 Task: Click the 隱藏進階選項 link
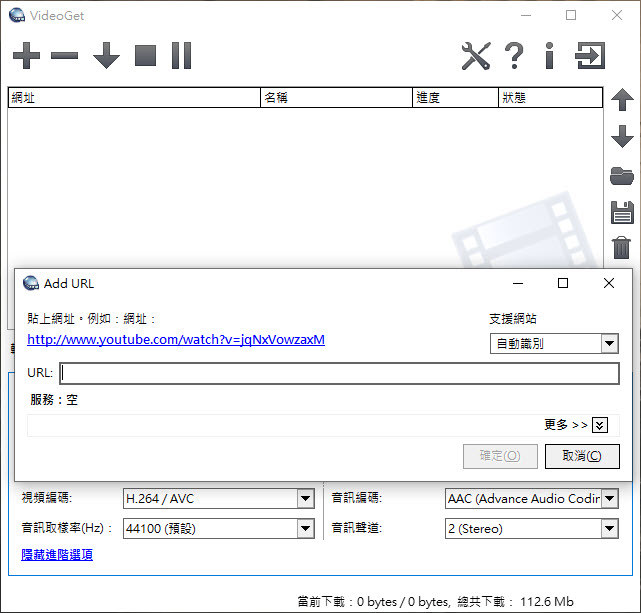click(x=57, y=555)
